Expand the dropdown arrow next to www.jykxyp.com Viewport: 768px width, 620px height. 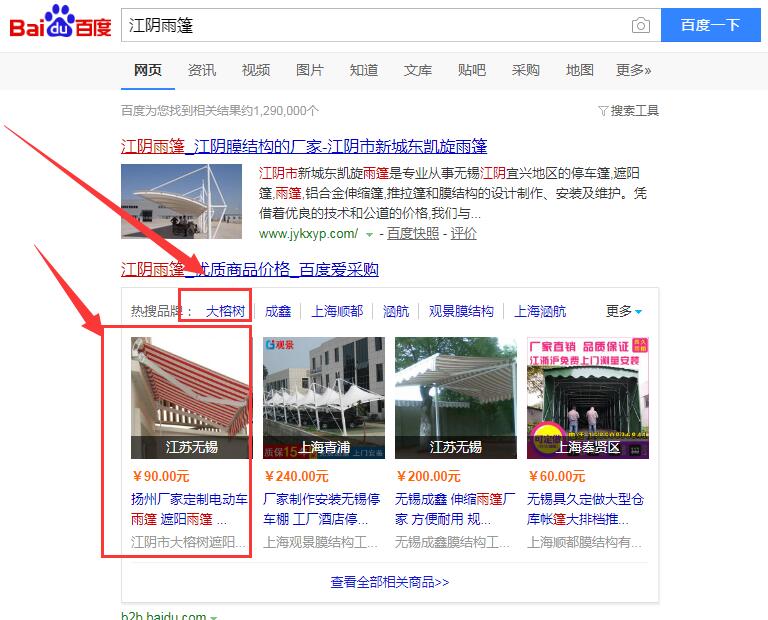(x=370, y=234)
